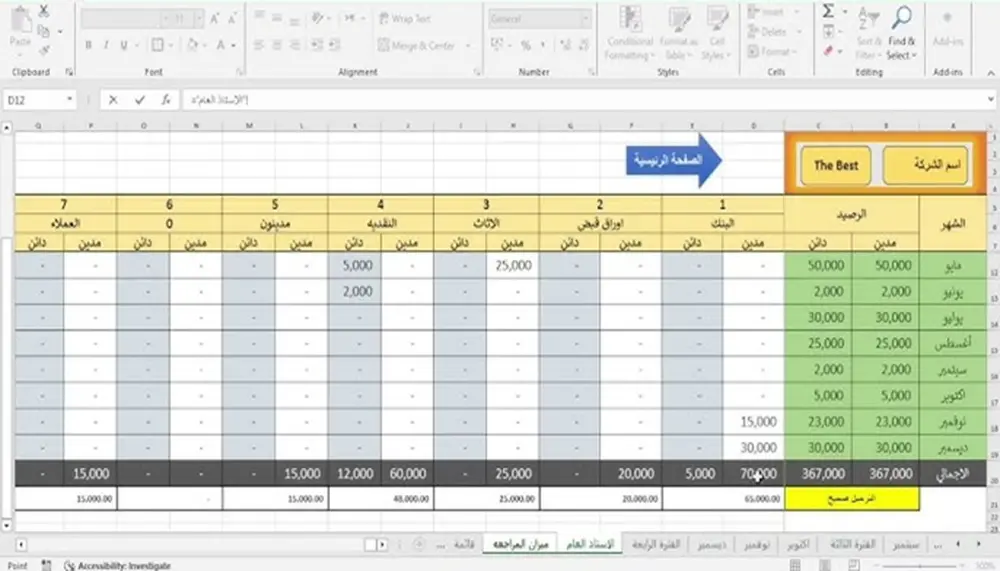The width and height of the screenshot is (1000, 571).
Task: Click the Center alignment icon
Action: (x=277, y=45)
